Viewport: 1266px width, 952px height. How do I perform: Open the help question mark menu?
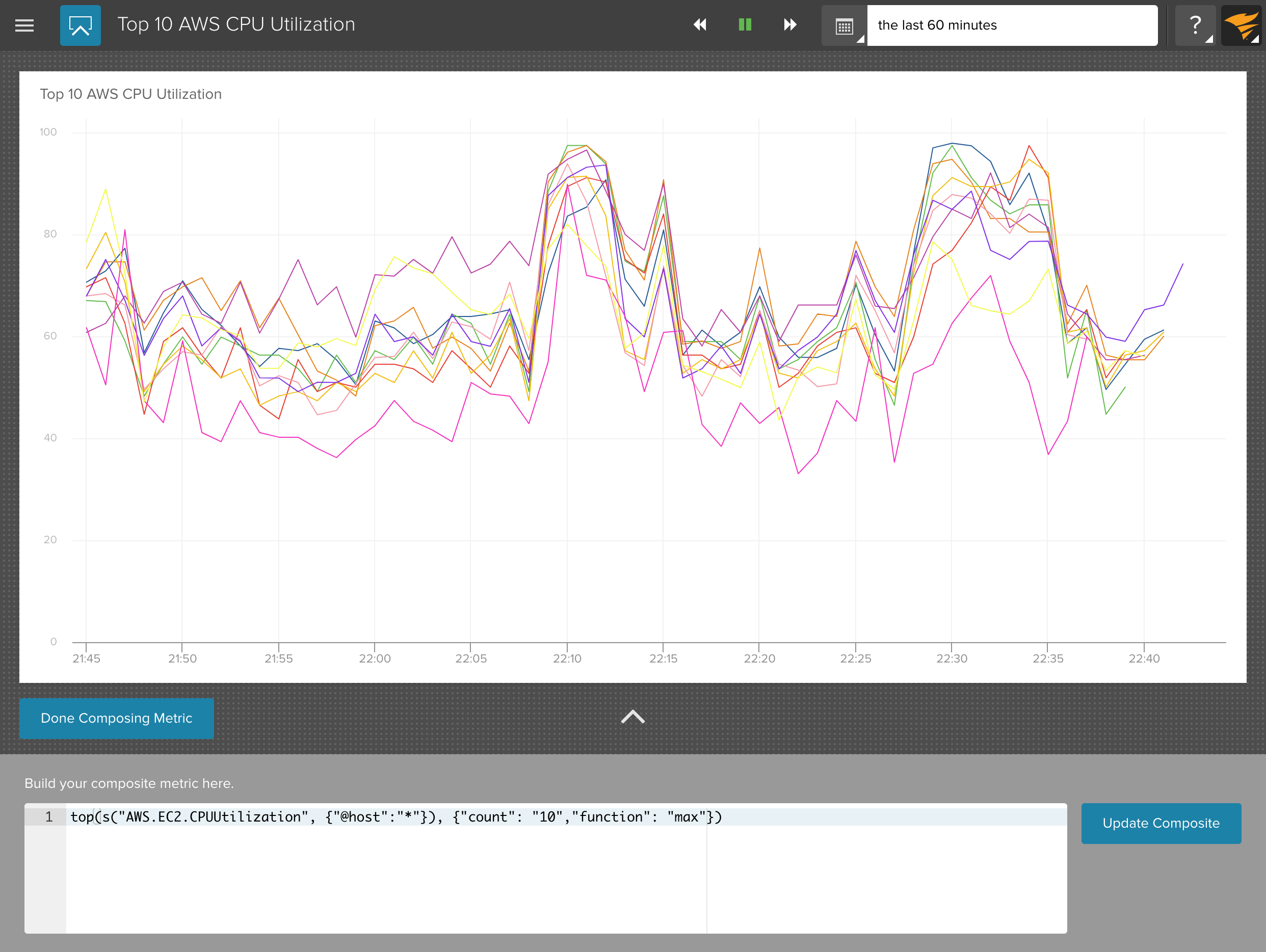tap(1195, 25)
